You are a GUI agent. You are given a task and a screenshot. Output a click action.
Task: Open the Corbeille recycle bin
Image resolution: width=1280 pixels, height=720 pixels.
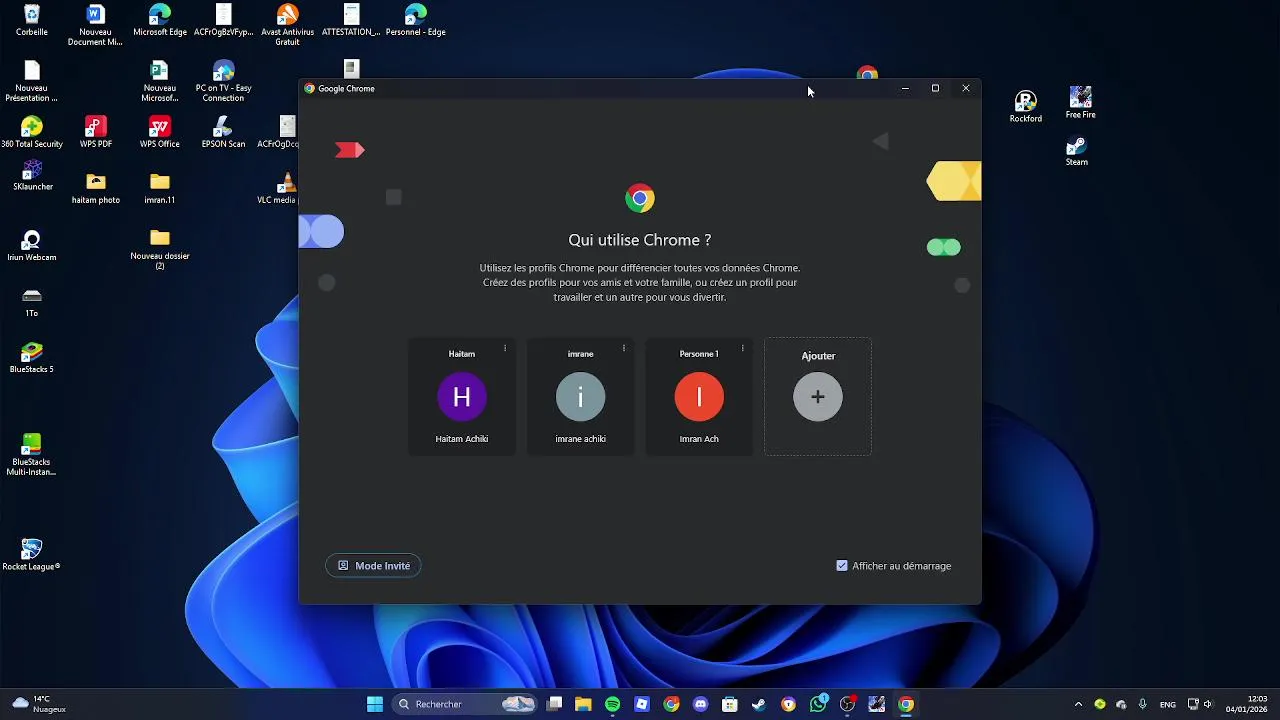pos(32,20)
